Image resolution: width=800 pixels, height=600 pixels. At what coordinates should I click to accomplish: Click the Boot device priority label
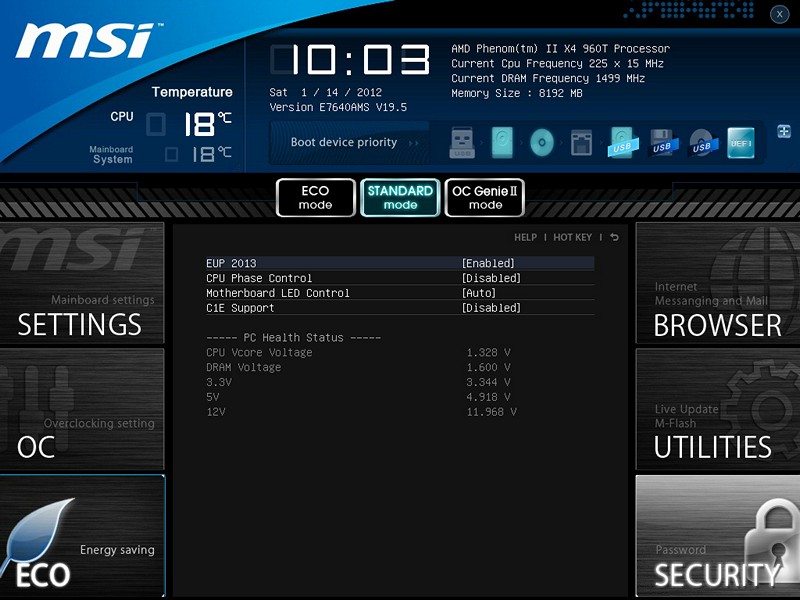pyautogui.click(x=344, y=142)
